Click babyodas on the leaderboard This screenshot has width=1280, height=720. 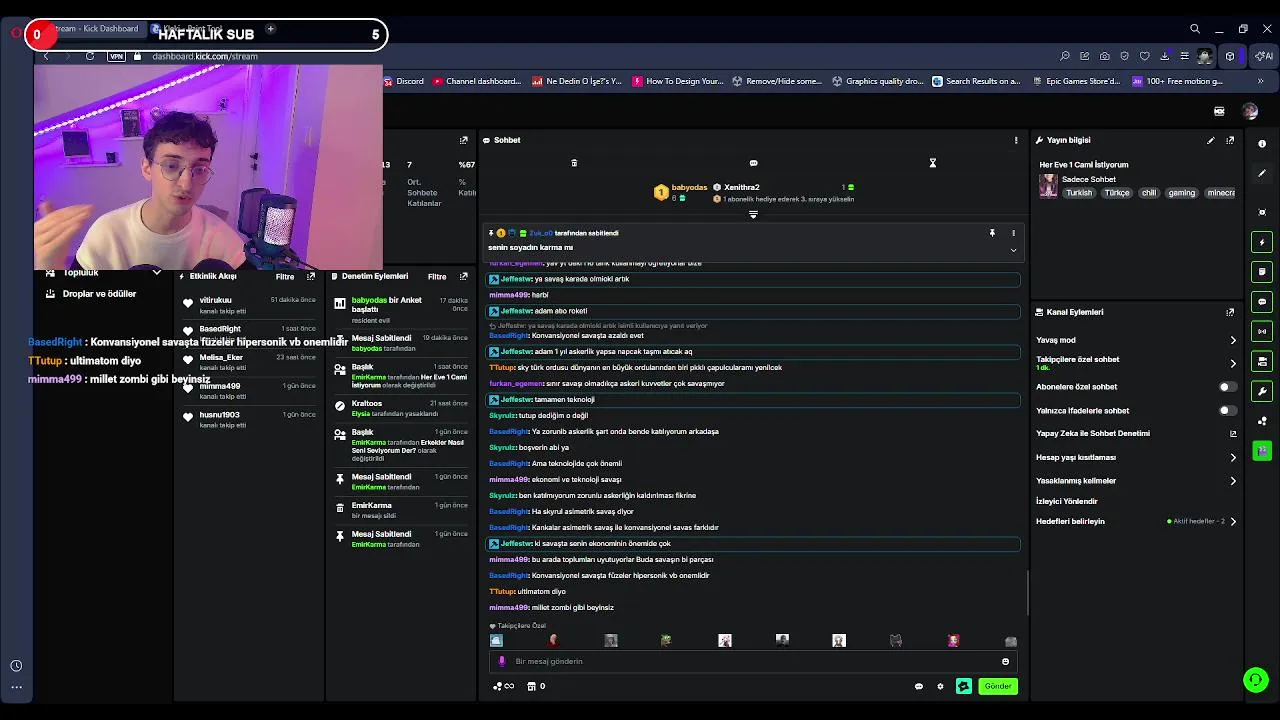[x=689, y=188]
